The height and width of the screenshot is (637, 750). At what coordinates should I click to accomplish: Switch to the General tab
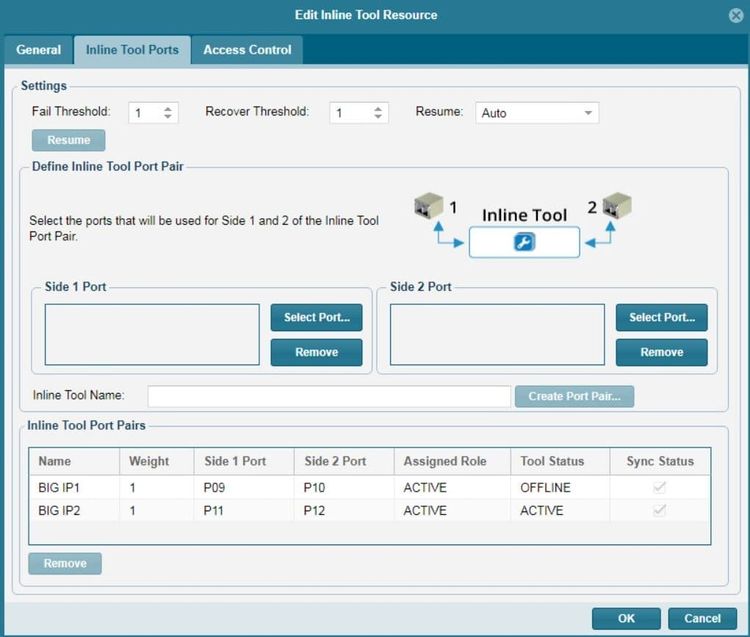click(x=39, y=50)
